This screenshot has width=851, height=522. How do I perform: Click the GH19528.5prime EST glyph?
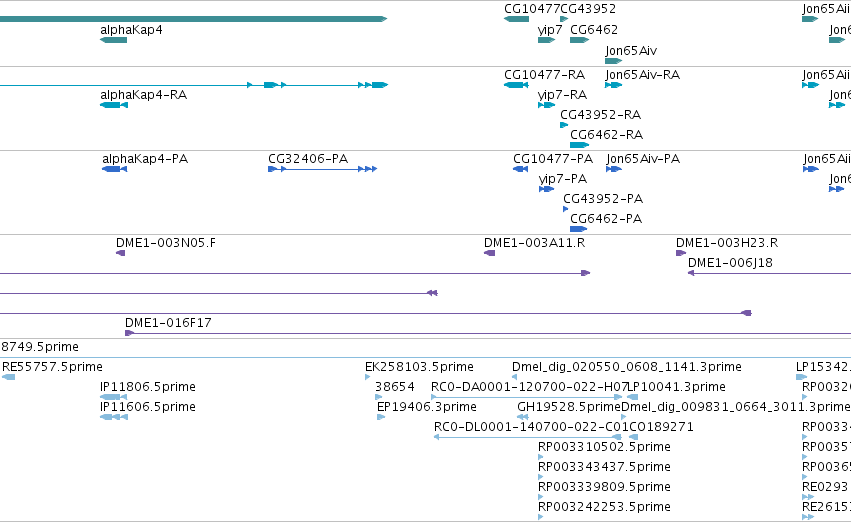point(523,417)
